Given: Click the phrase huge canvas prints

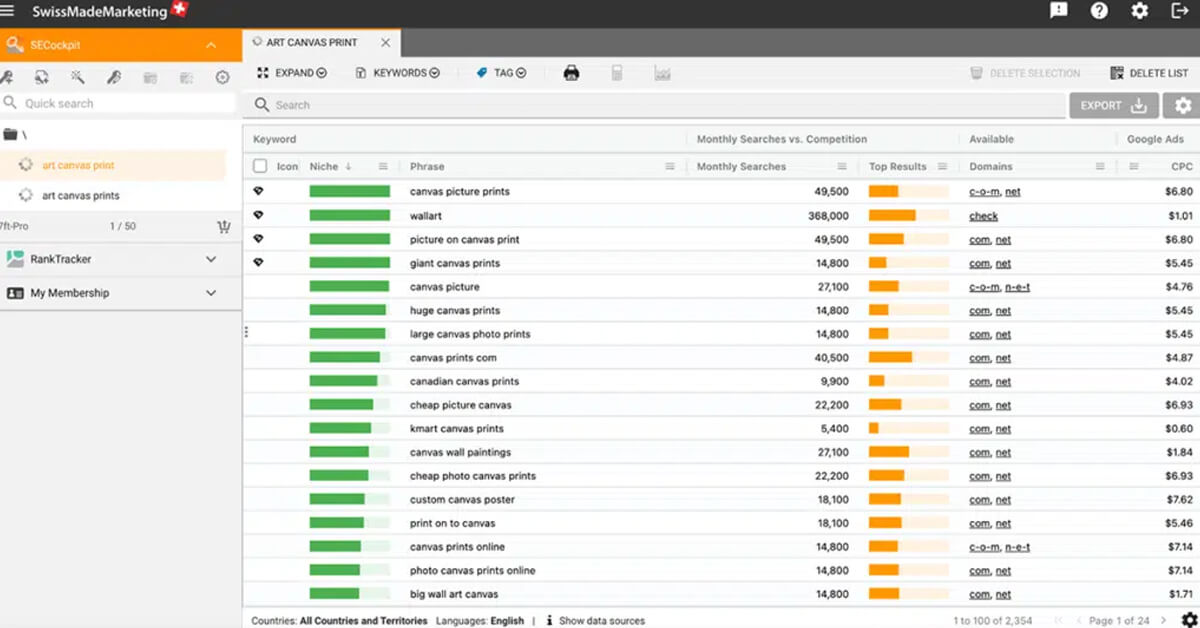Looking at the screenshot, I should [454, 311].
